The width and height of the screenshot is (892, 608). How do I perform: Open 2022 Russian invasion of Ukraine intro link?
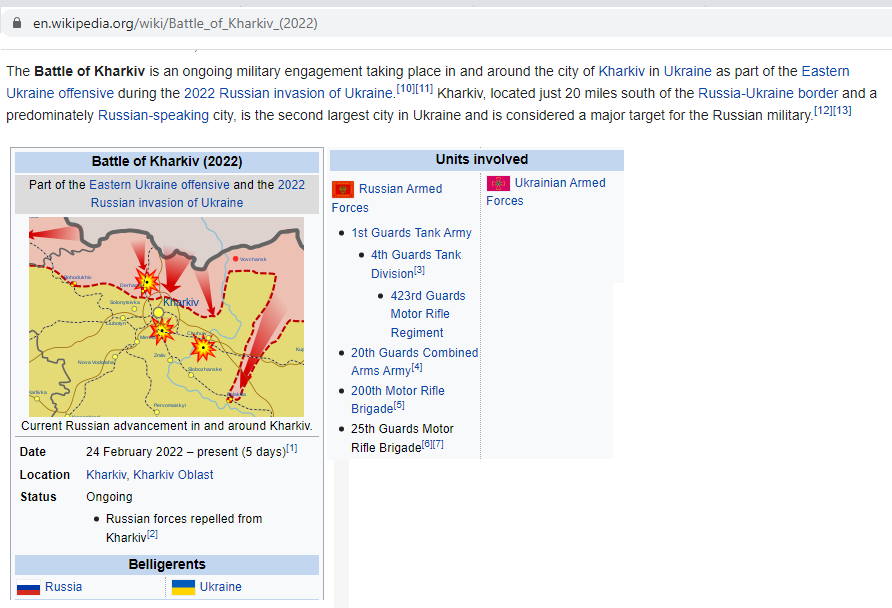click(x=289, y=93)
